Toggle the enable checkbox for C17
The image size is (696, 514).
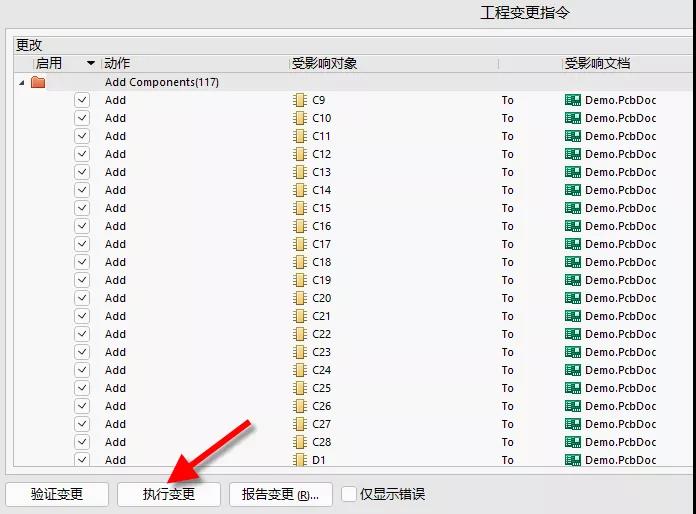82,244
